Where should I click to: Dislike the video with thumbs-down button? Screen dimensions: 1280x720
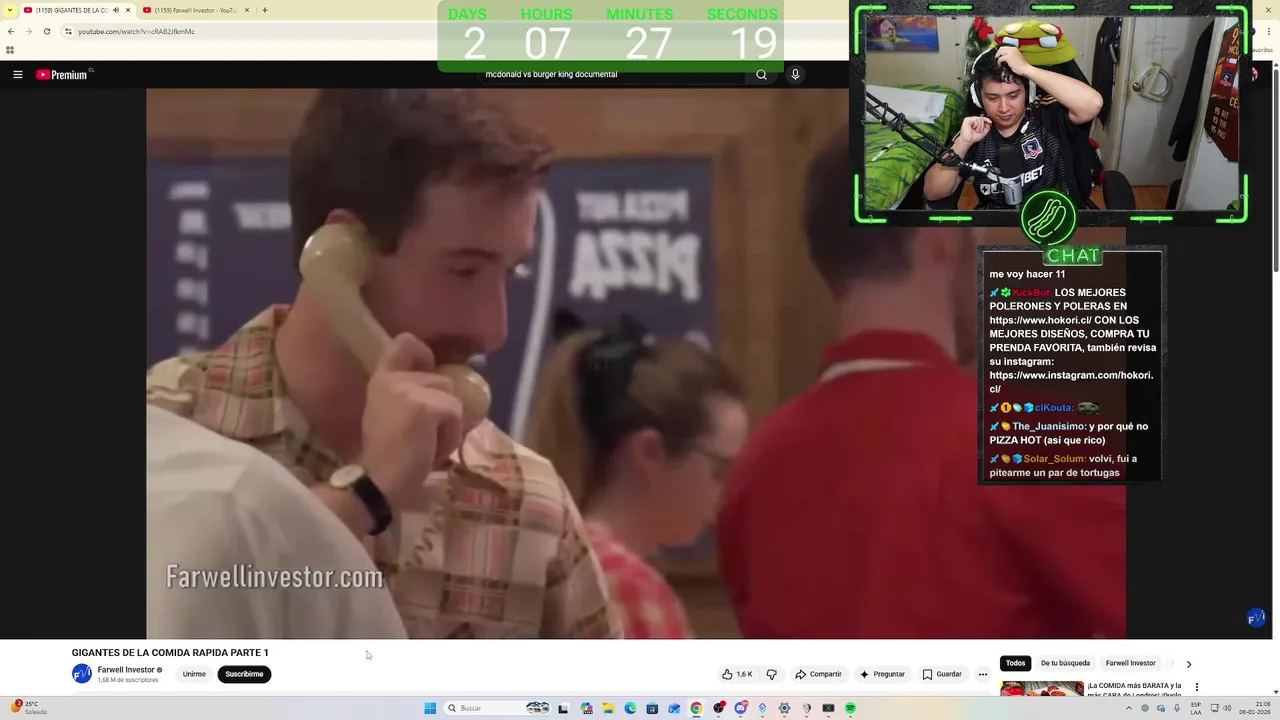[771, 674]
